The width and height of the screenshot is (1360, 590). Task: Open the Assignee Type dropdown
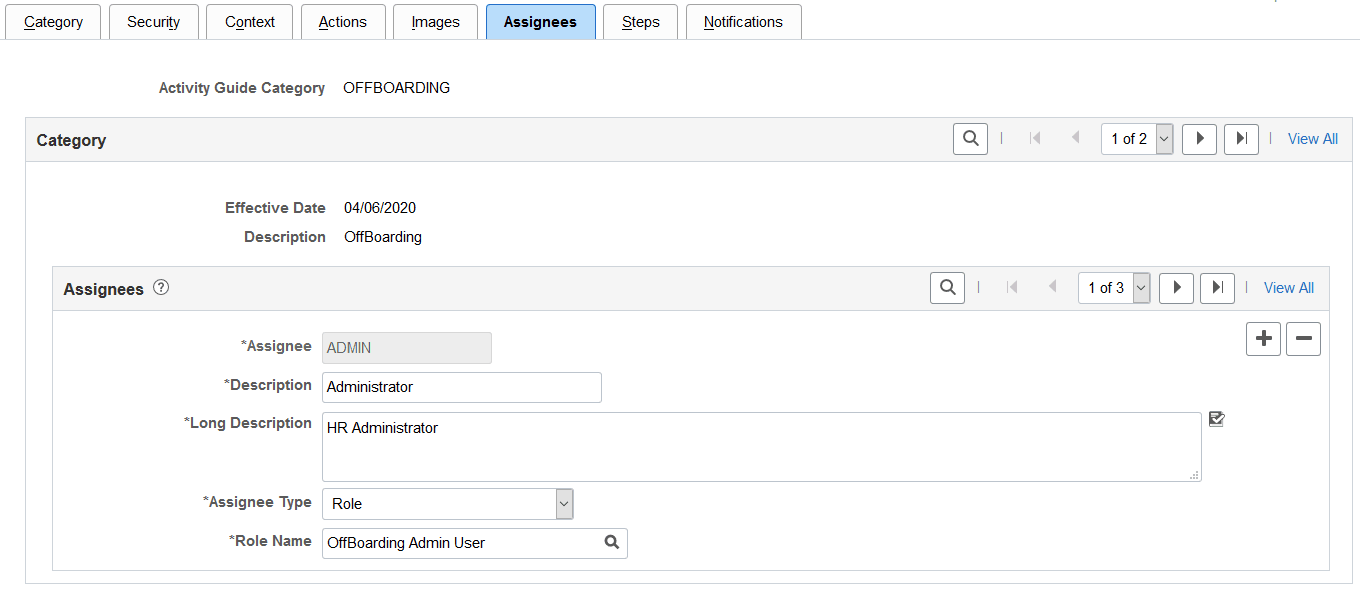(564, 503)
